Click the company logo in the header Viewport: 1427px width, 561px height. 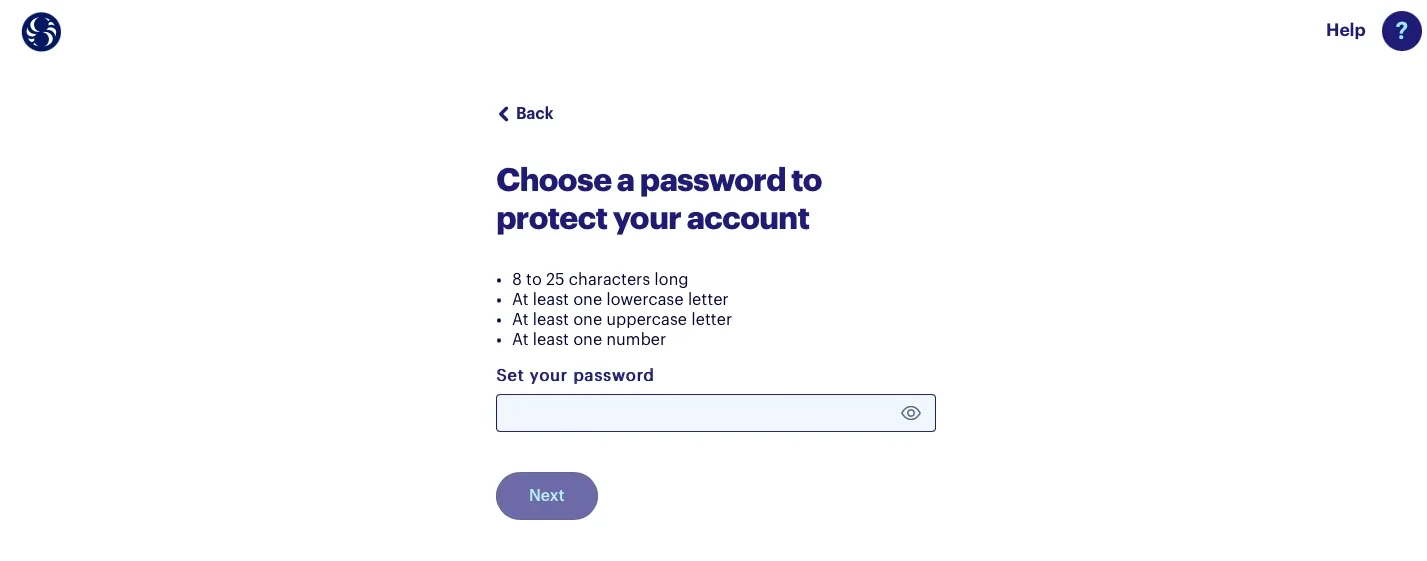tap(41, 32)
